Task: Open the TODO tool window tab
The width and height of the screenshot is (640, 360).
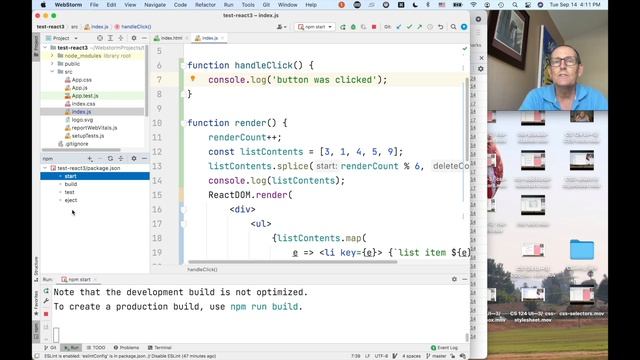Action: coord(96,348)
